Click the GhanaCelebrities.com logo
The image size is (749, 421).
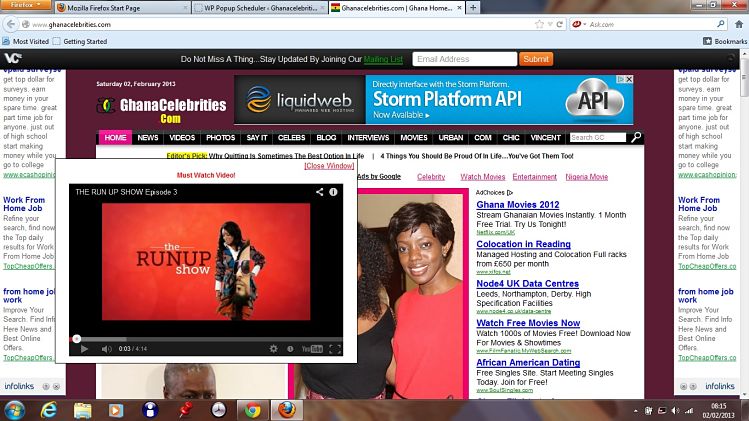161,109
